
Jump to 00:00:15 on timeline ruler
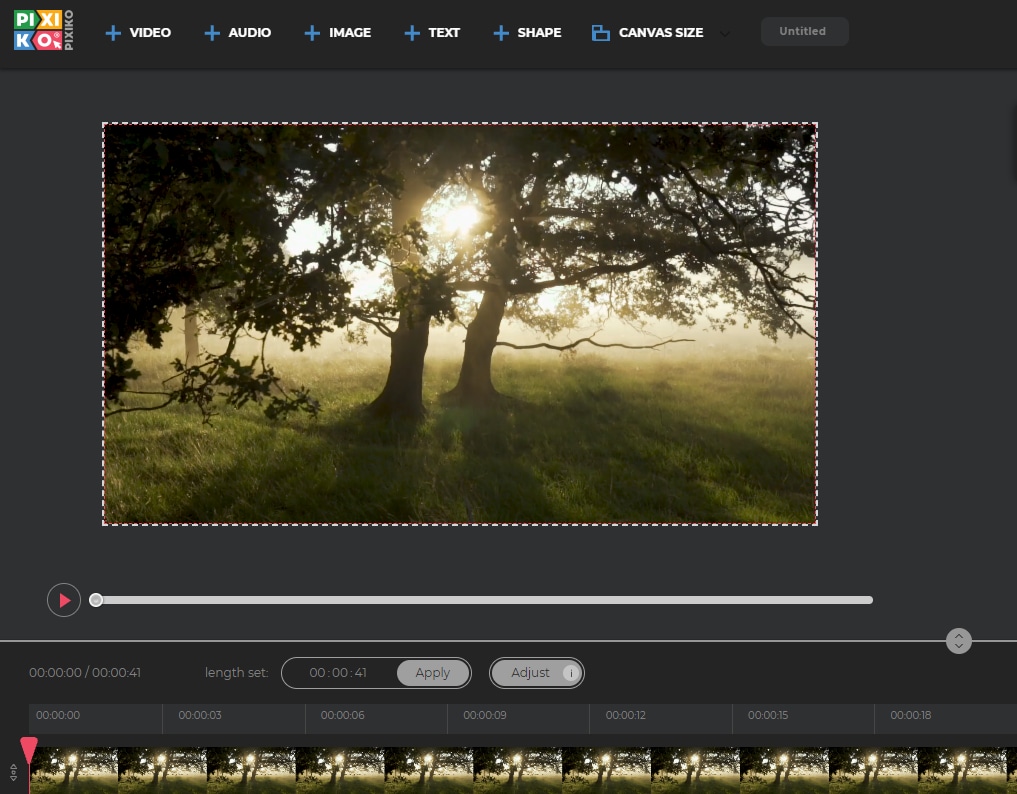768,715
